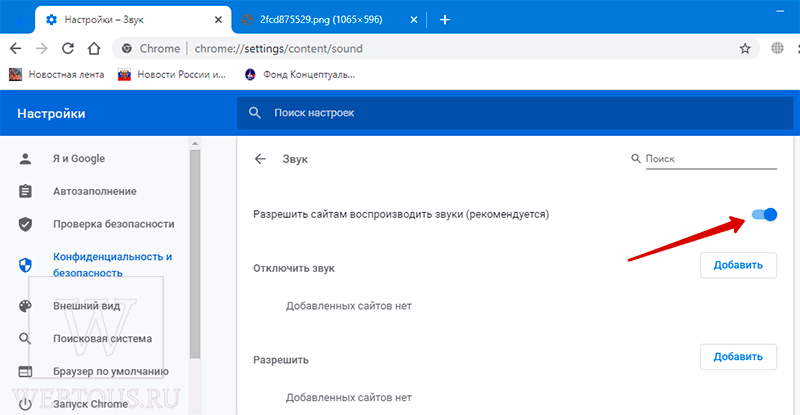This screenshot has width=800, height=415.
Task: Click the clipboard icon for Автозаполнение
Action: tap(25, 191)
